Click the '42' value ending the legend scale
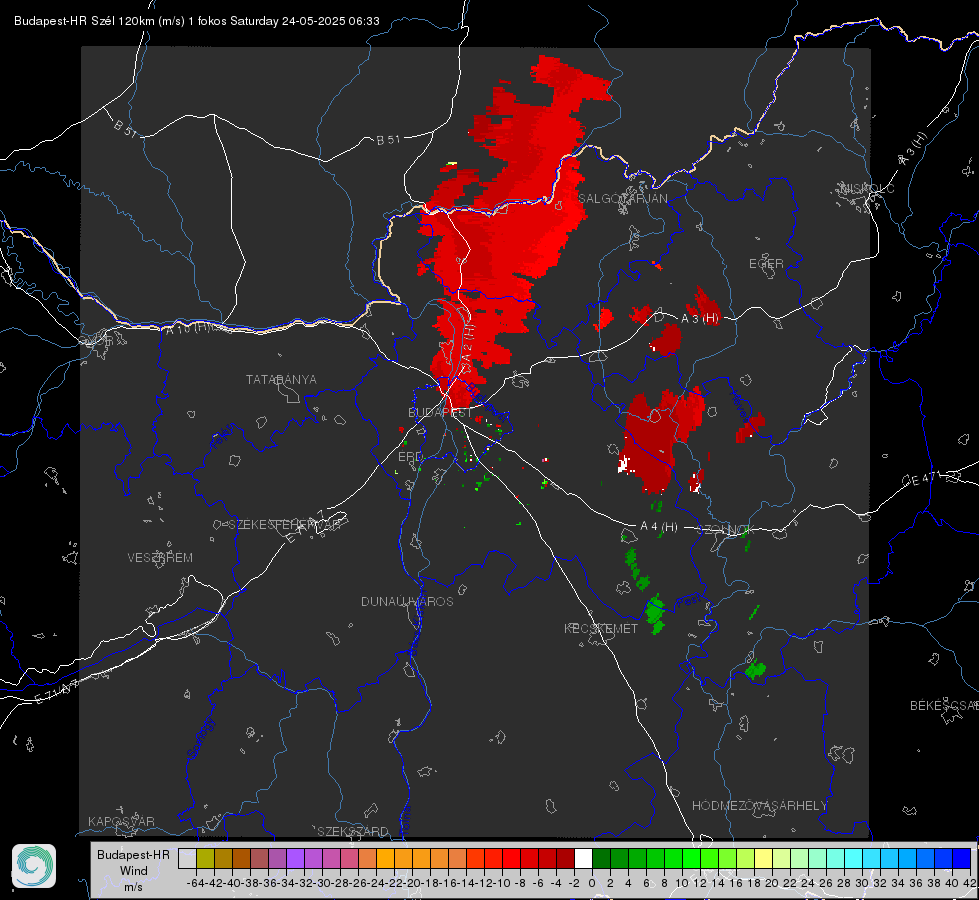Image resolution: width=979 pixels, height=900 pixels. (x=970, y=883)
